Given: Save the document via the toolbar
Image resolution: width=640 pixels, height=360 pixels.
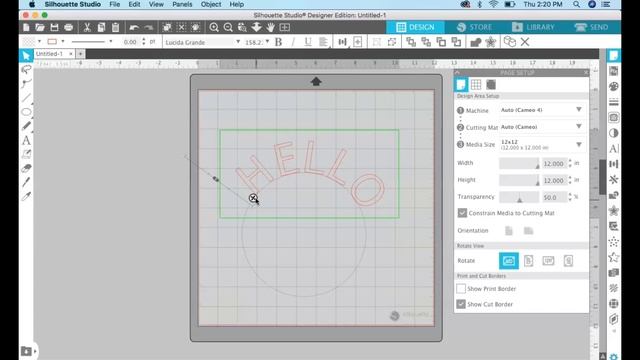Looking at the screenshot, I should (54, 27).
